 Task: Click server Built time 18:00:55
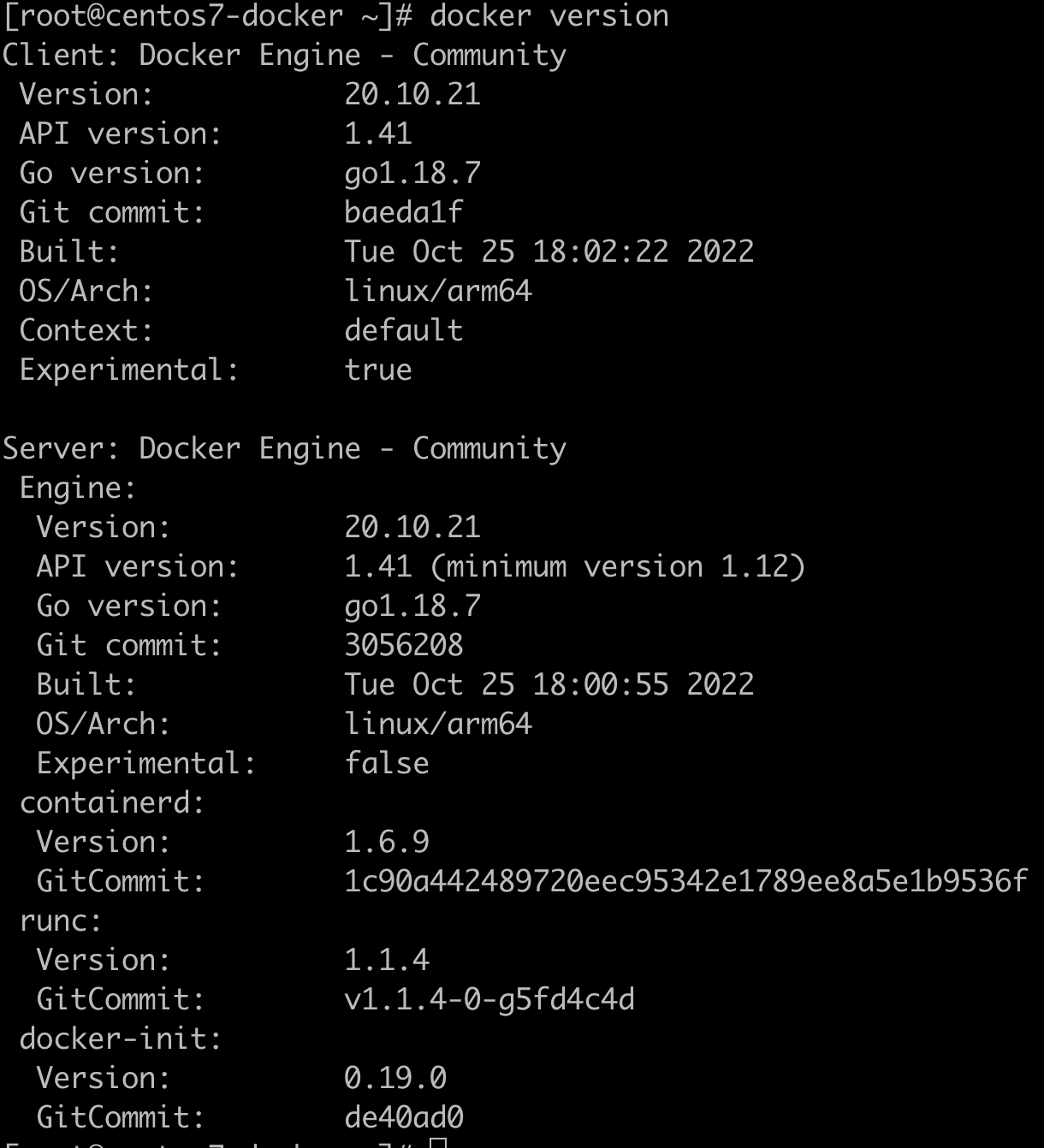tap(601, 684)
